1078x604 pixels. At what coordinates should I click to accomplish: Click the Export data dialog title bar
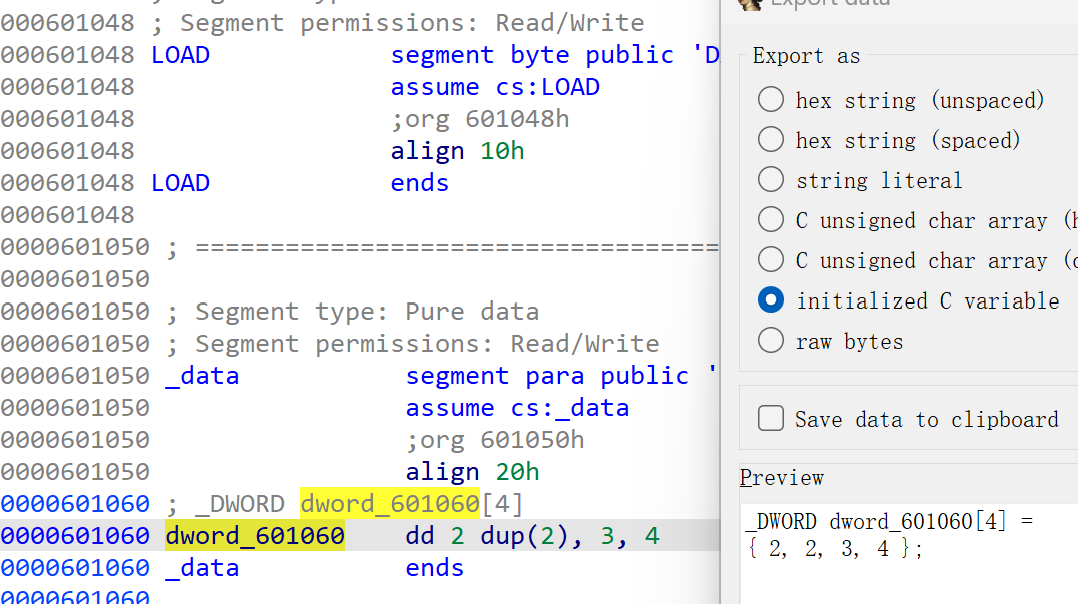[x=900, y=5]
